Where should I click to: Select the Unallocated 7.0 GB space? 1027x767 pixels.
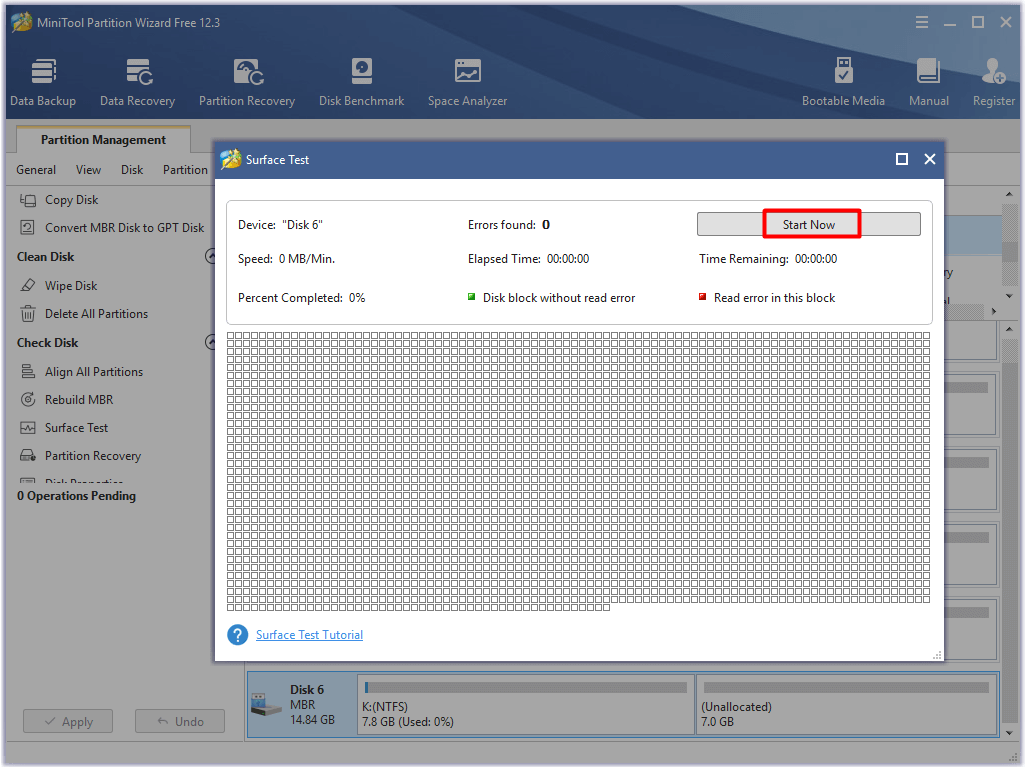coord(846,705)
